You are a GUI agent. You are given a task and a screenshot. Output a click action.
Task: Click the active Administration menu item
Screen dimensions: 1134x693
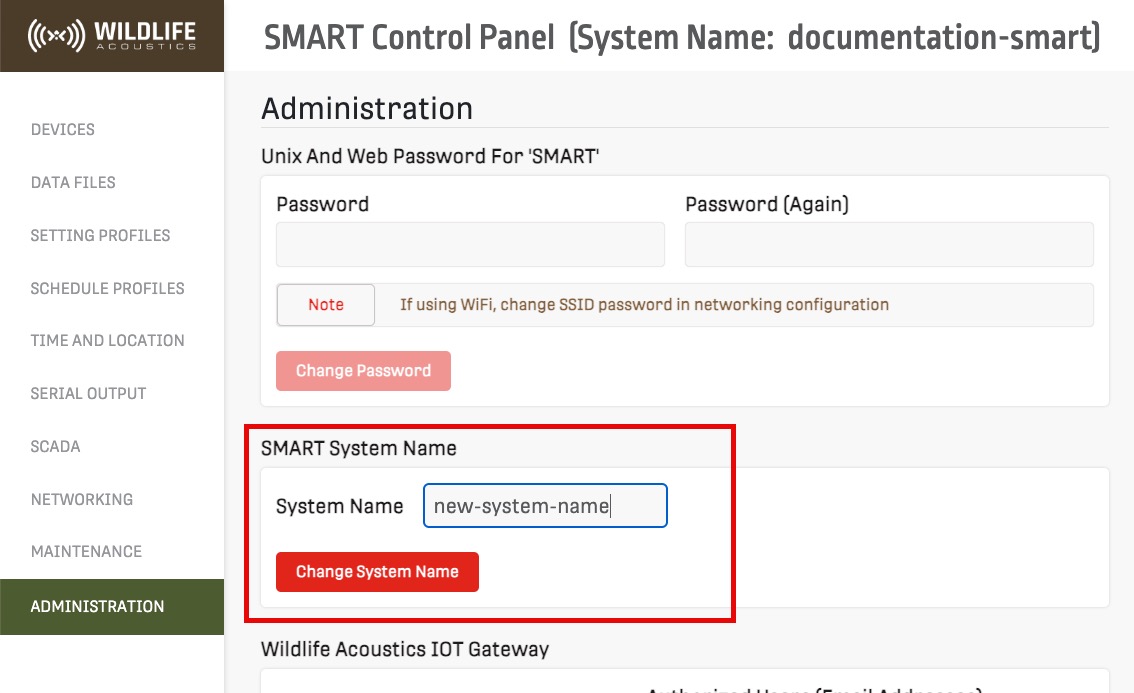tap(97, 606)
